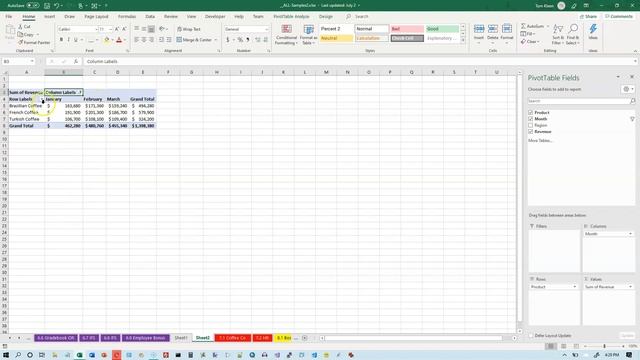Click the Clear eraser icon
The width and height of the screenshot is (640, 360).
pos(523,42)
